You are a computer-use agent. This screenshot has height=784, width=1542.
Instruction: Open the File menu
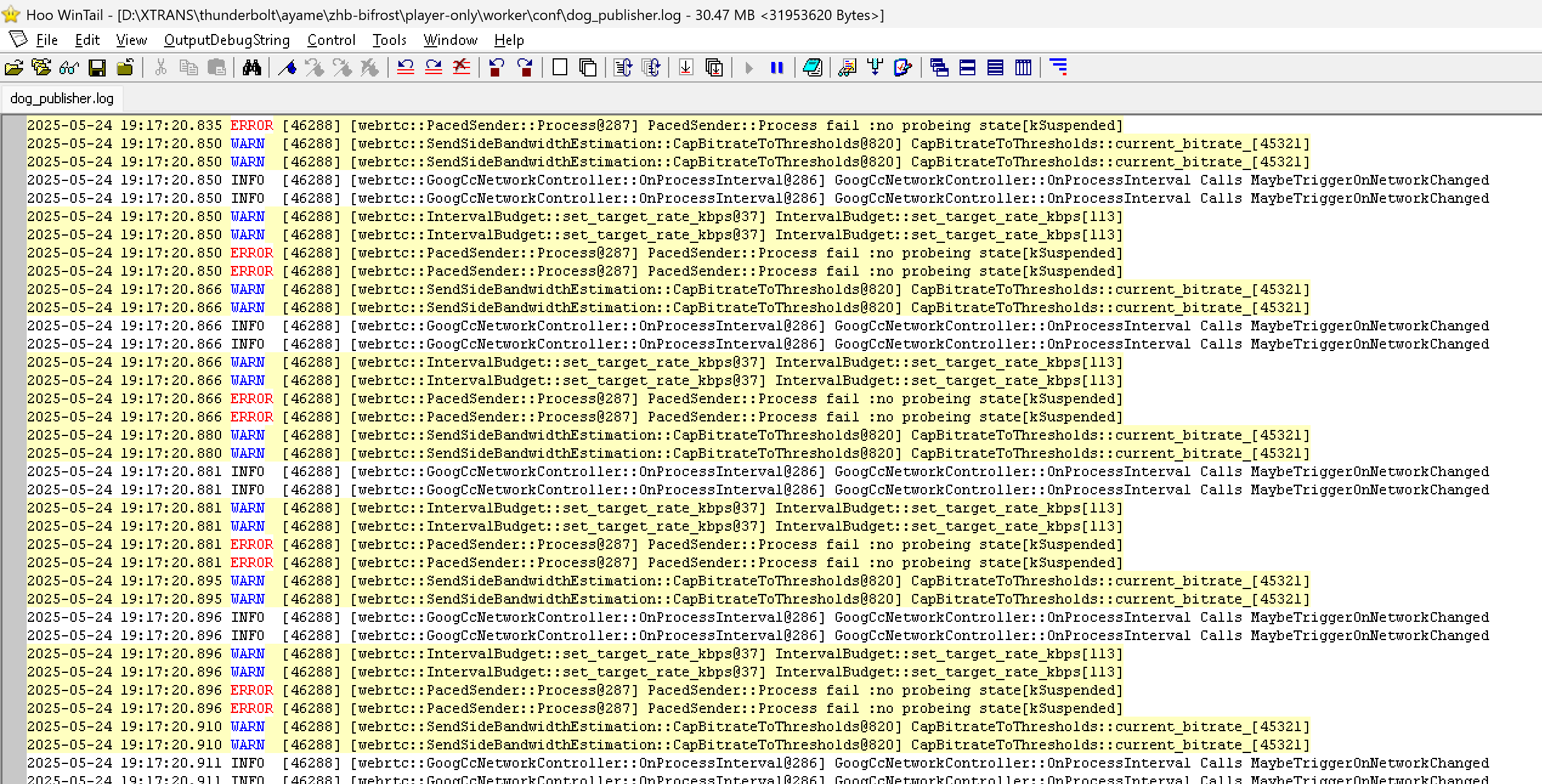47,40
